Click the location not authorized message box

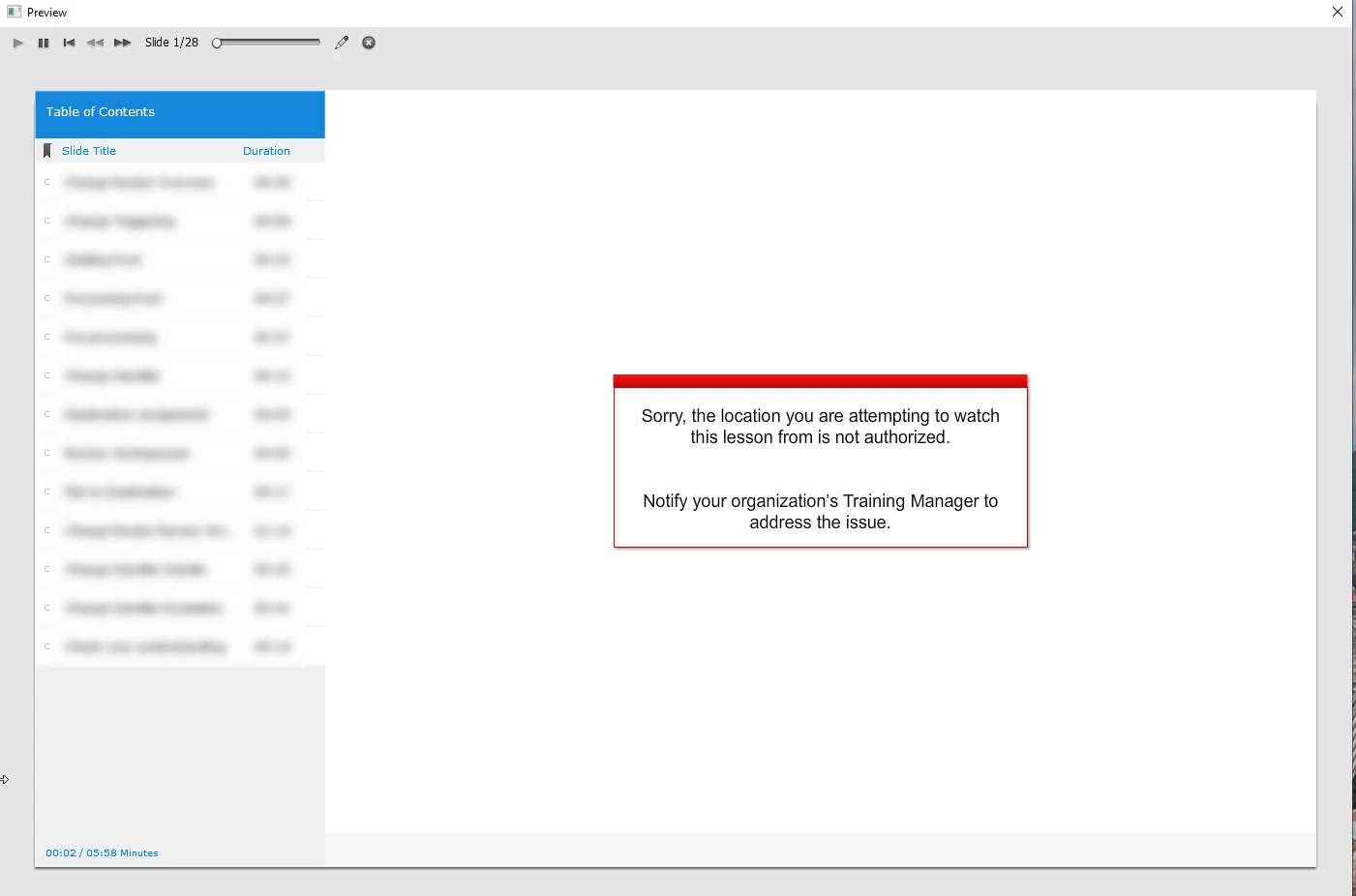tap(821, 462)
